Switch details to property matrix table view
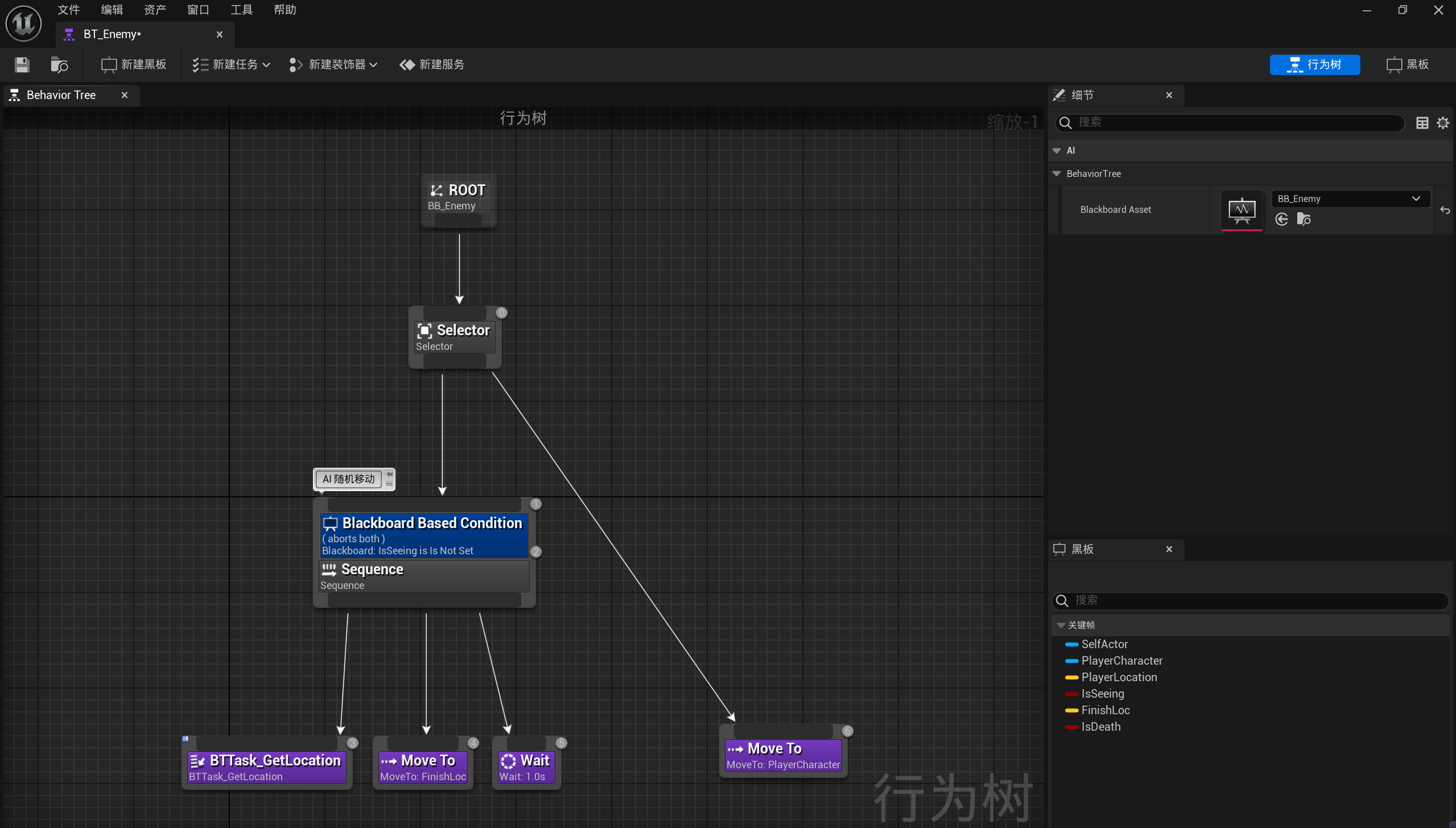Screen dimensions: 1456x828 (x=1422, y=123)
